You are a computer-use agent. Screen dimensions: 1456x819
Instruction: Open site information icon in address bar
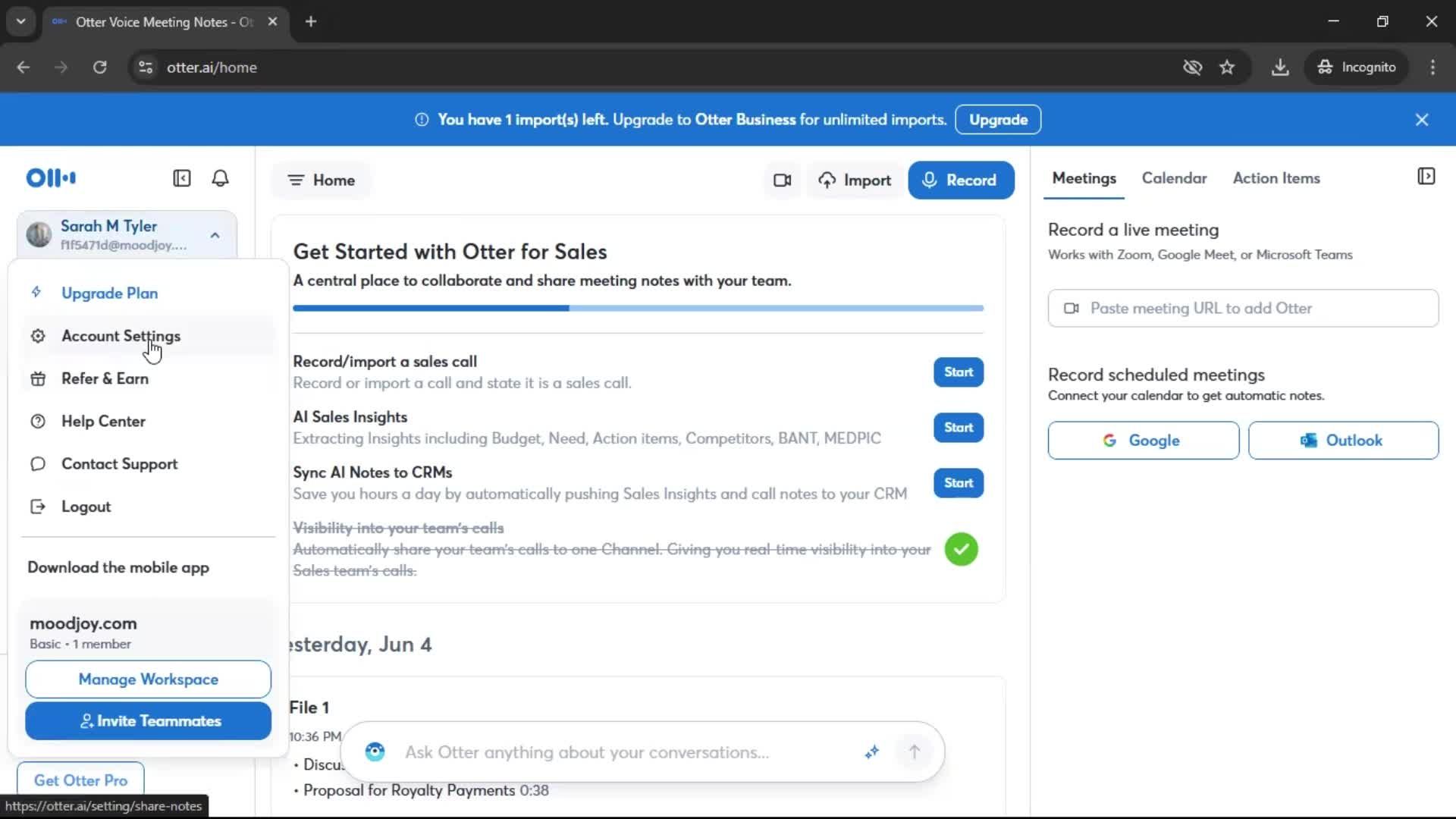coord(146,67)
